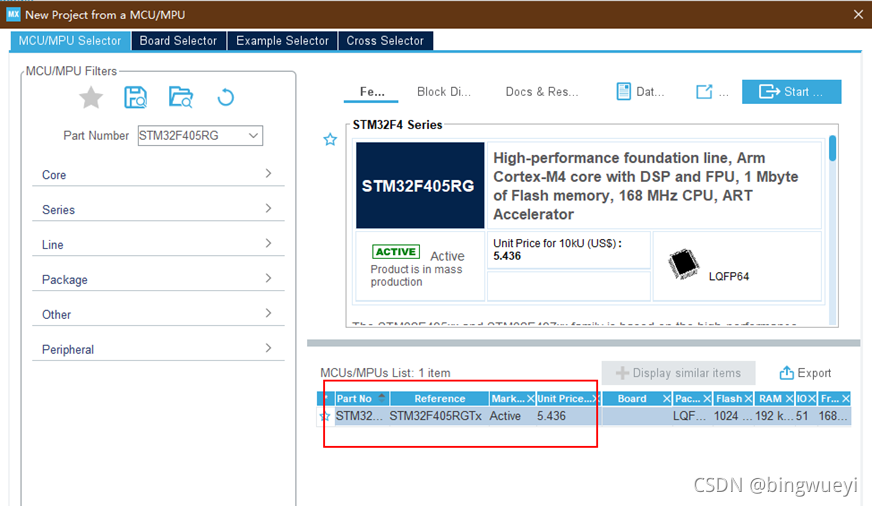Click the external link open icon
Image resolution: width=872 pixels, height=506 pixels.
tap(704, 92)
